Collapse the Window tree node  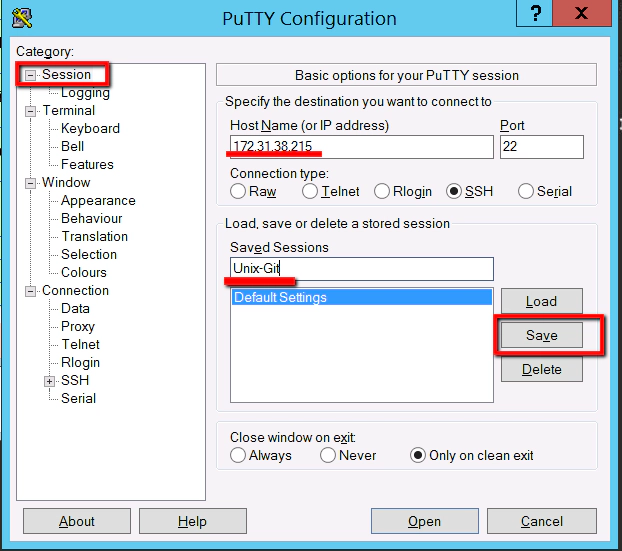coord(30,183)
